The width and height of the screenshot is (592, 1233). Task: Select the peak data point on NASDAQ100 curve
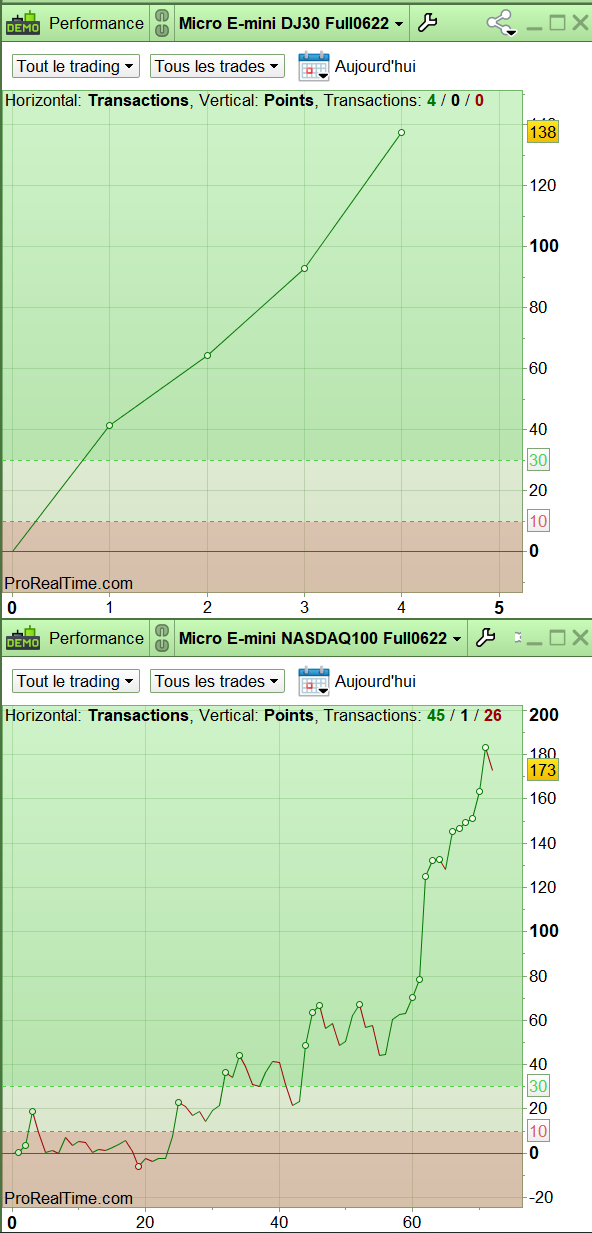pos(485,747)
